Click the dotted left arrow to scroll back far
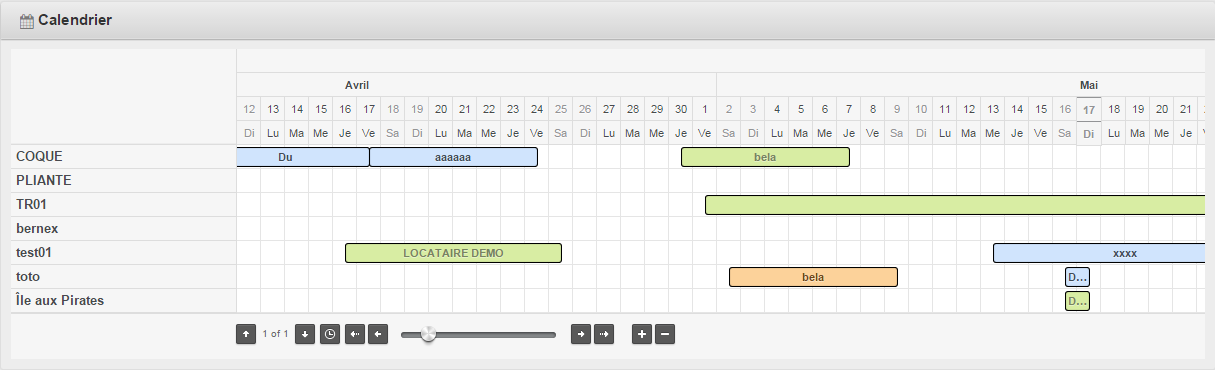The height and width of the screenshot is (370, 1215). coord(354,334)
